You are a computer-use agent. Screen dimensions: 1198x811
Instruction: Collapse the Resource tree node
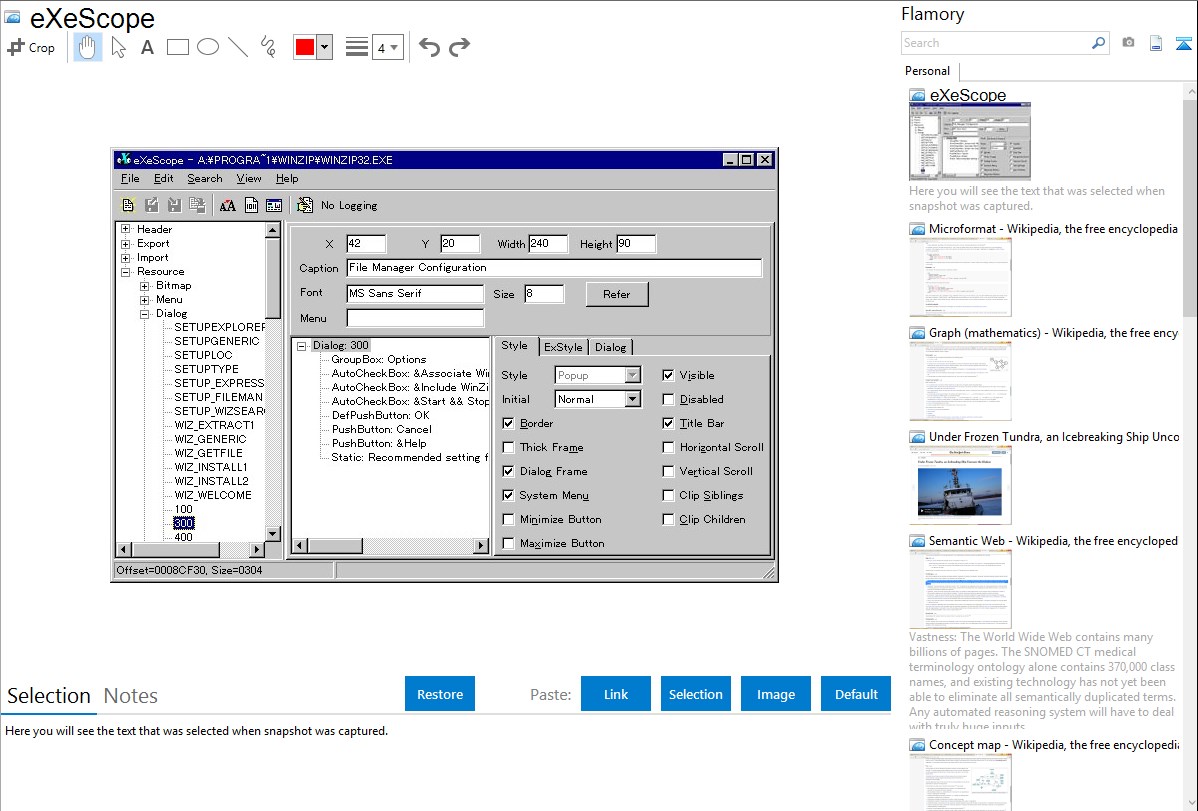click(x=126, y=271)
